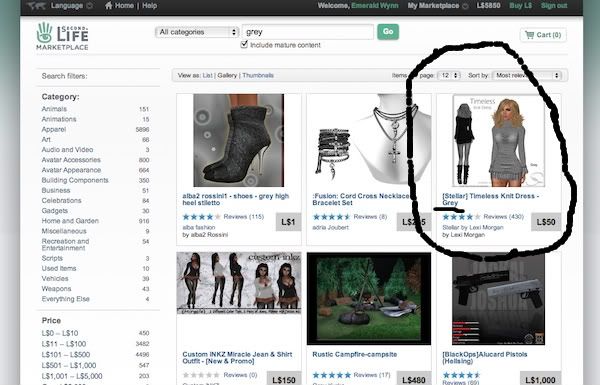600x385 pixels.
Task: Filter by Animations category
Action: point(59,119)
